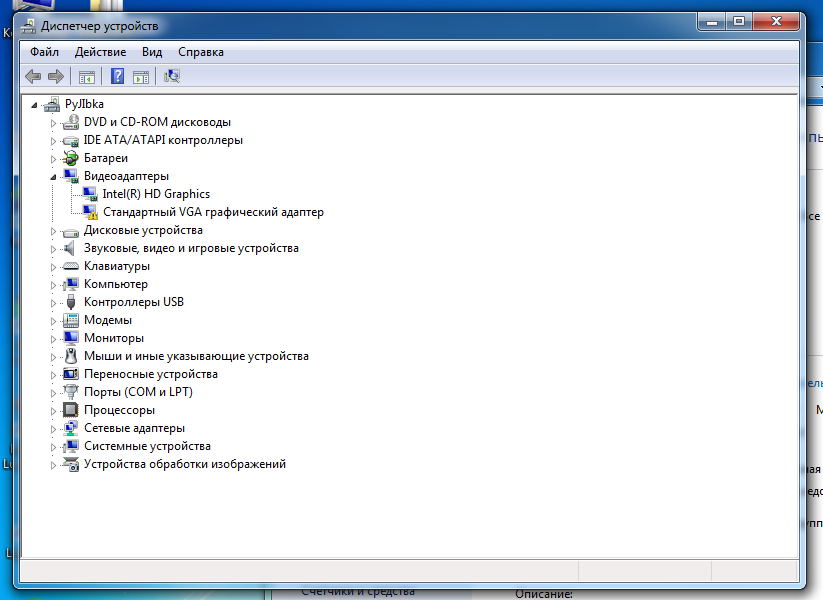
Task: Collapse the PyJIbka computer root node
Action: coord(35,104)
